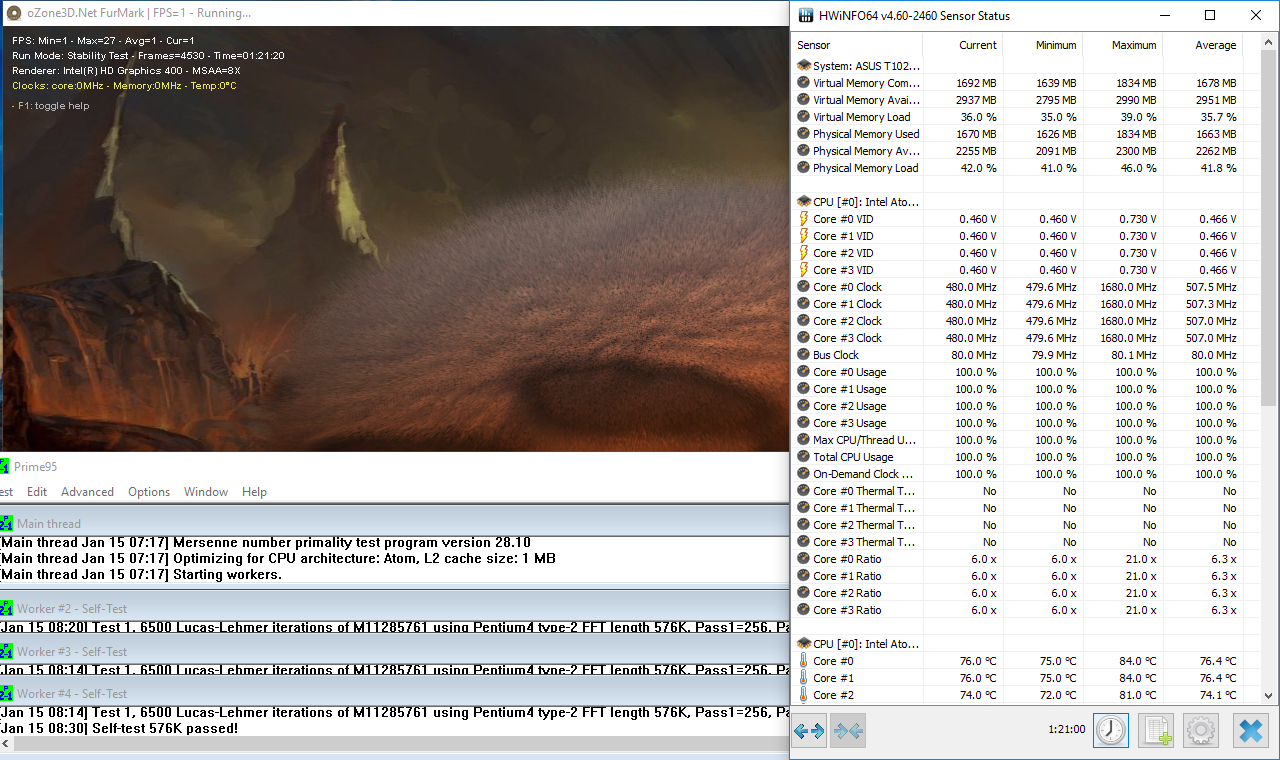The width and height of the screenshot is (1280, 760).
Task: Click the thermometer icon beside Core #0 temperature
Action: [804, 661]
